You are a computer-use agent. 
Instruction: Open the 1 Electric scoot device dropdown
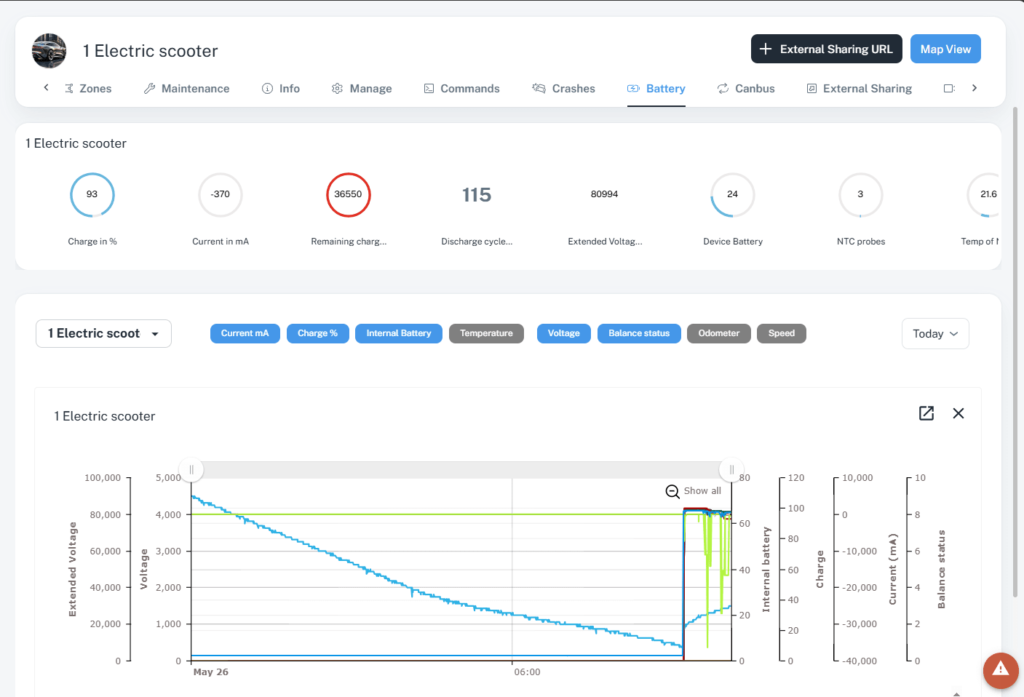tap(103, 333)
